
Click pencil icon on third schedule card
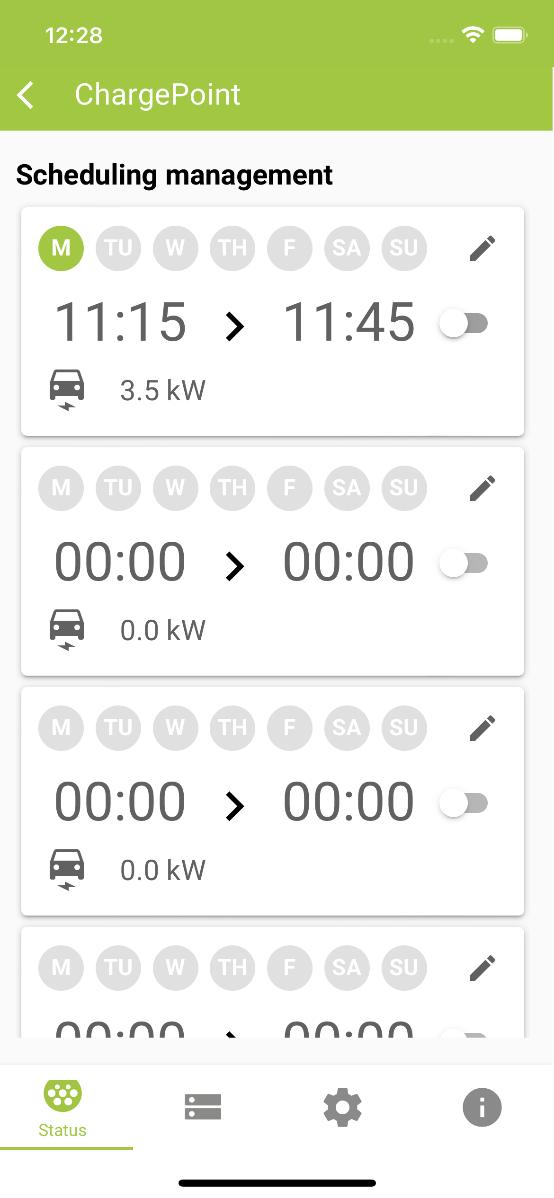click(x=482, y=727)
